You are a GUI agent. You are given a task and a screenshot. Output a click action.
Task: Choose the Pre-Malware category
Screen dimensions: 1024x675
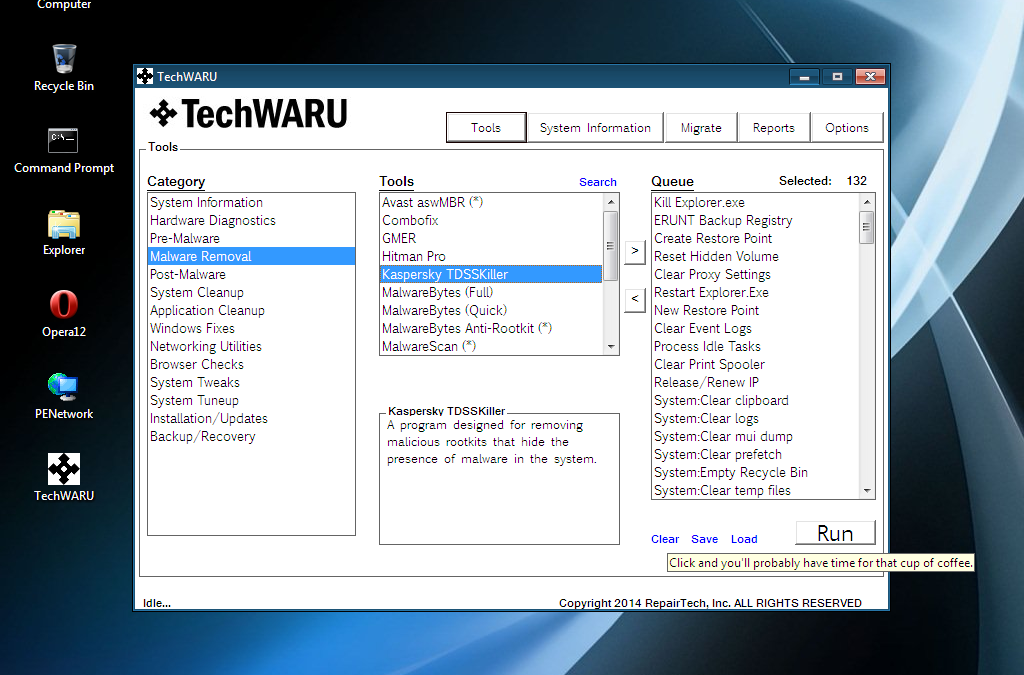click(251, 238)
